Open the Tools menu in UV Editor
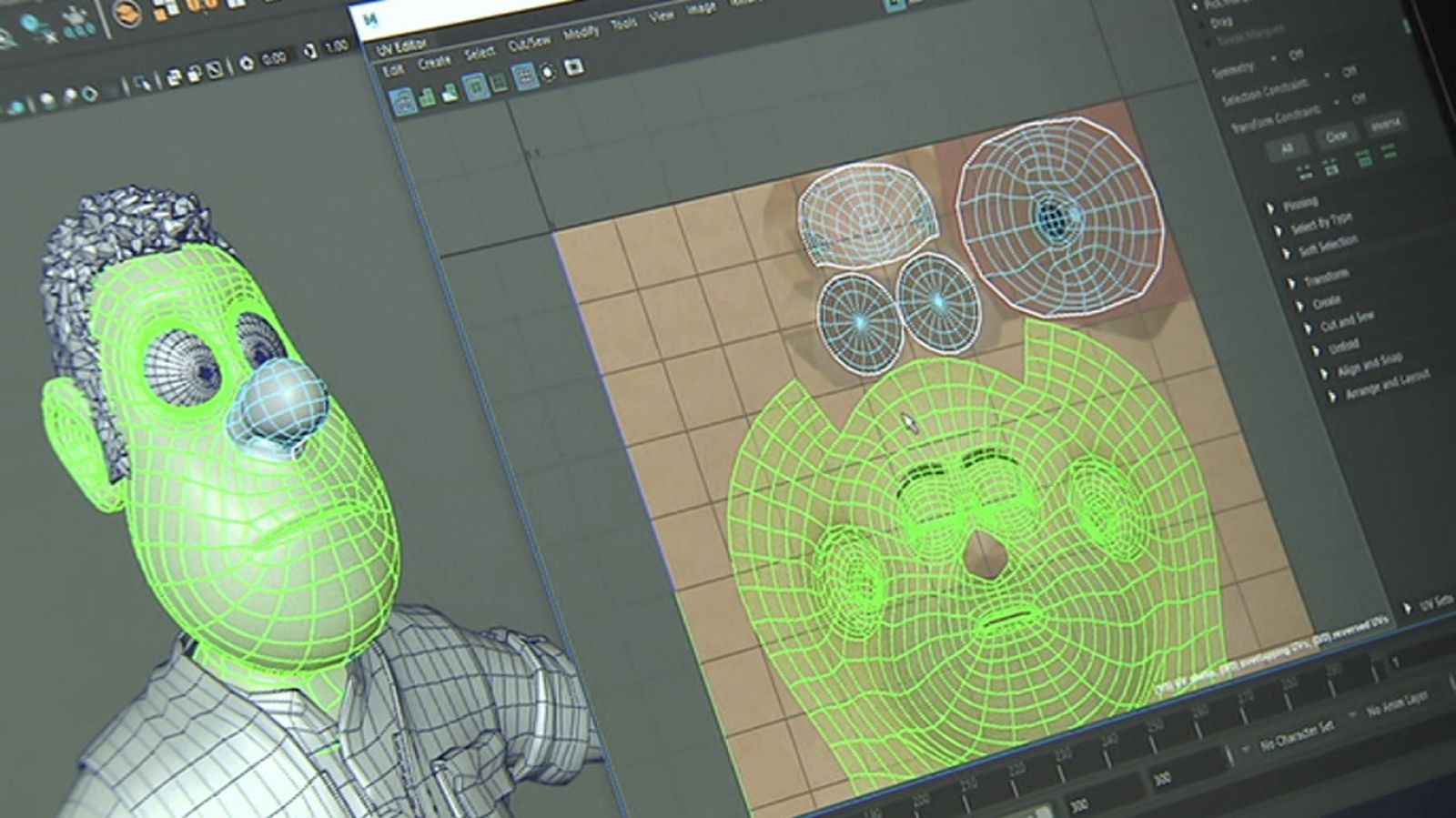 623,25
